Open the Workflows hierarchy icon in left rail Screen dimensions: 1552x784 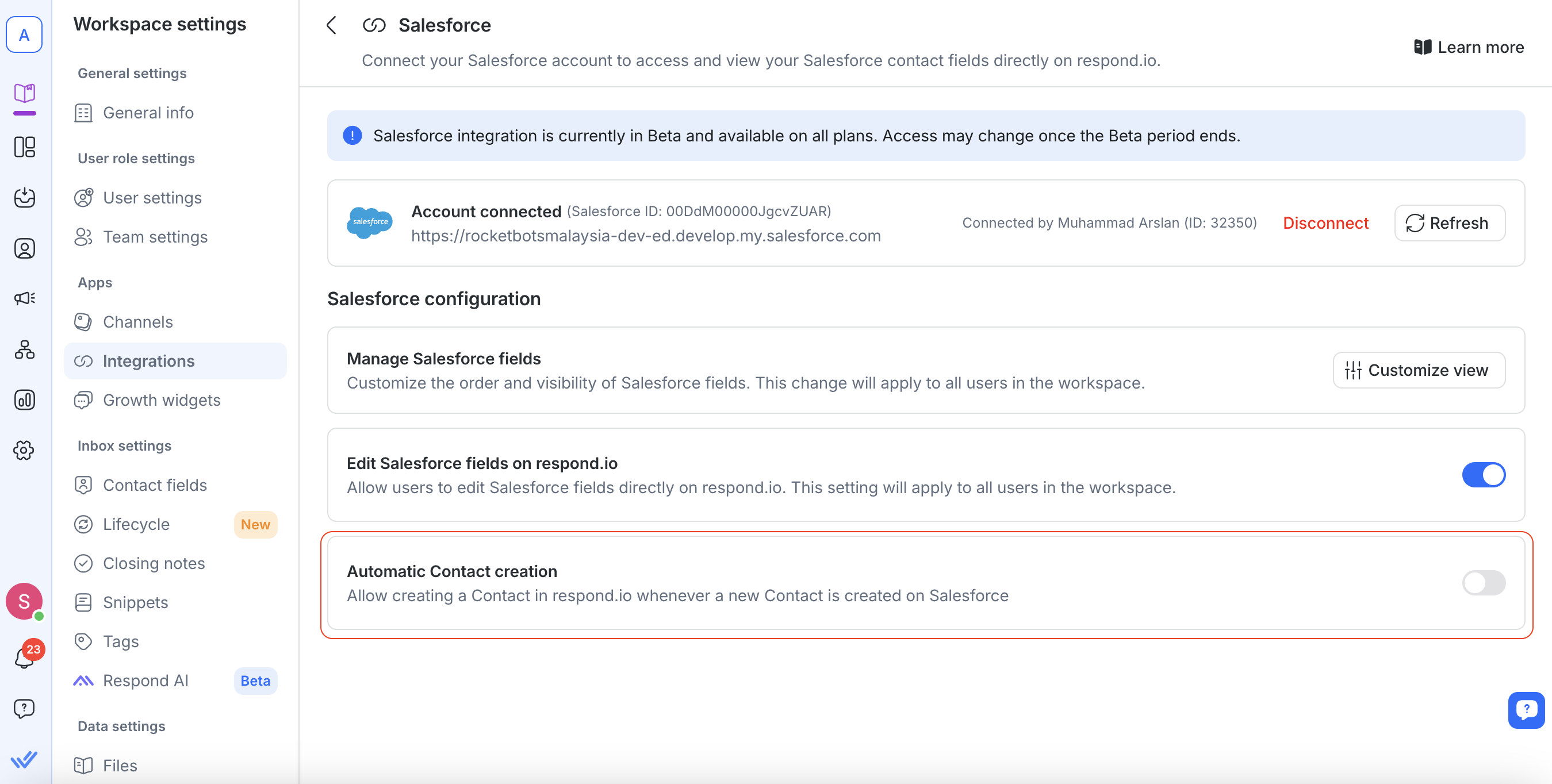[x=24, y=349]
